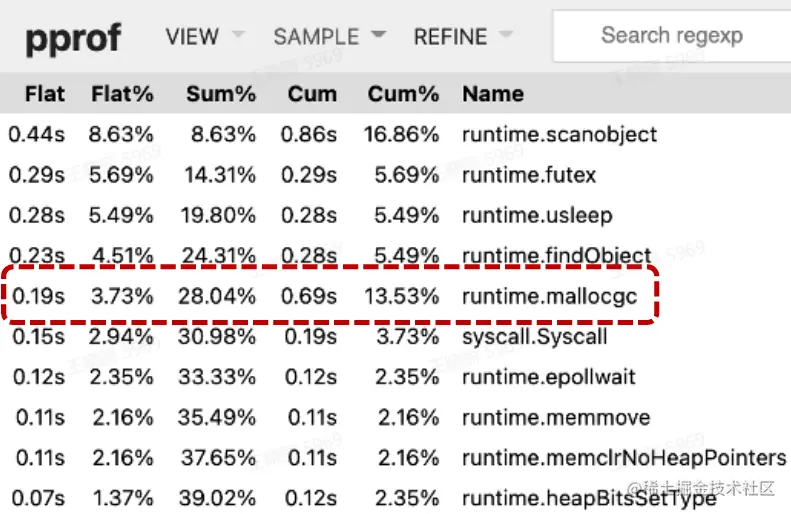This screenshot has width=791, height=514.
Task: Sort by the Flat% column header
Action: (122, 94)
